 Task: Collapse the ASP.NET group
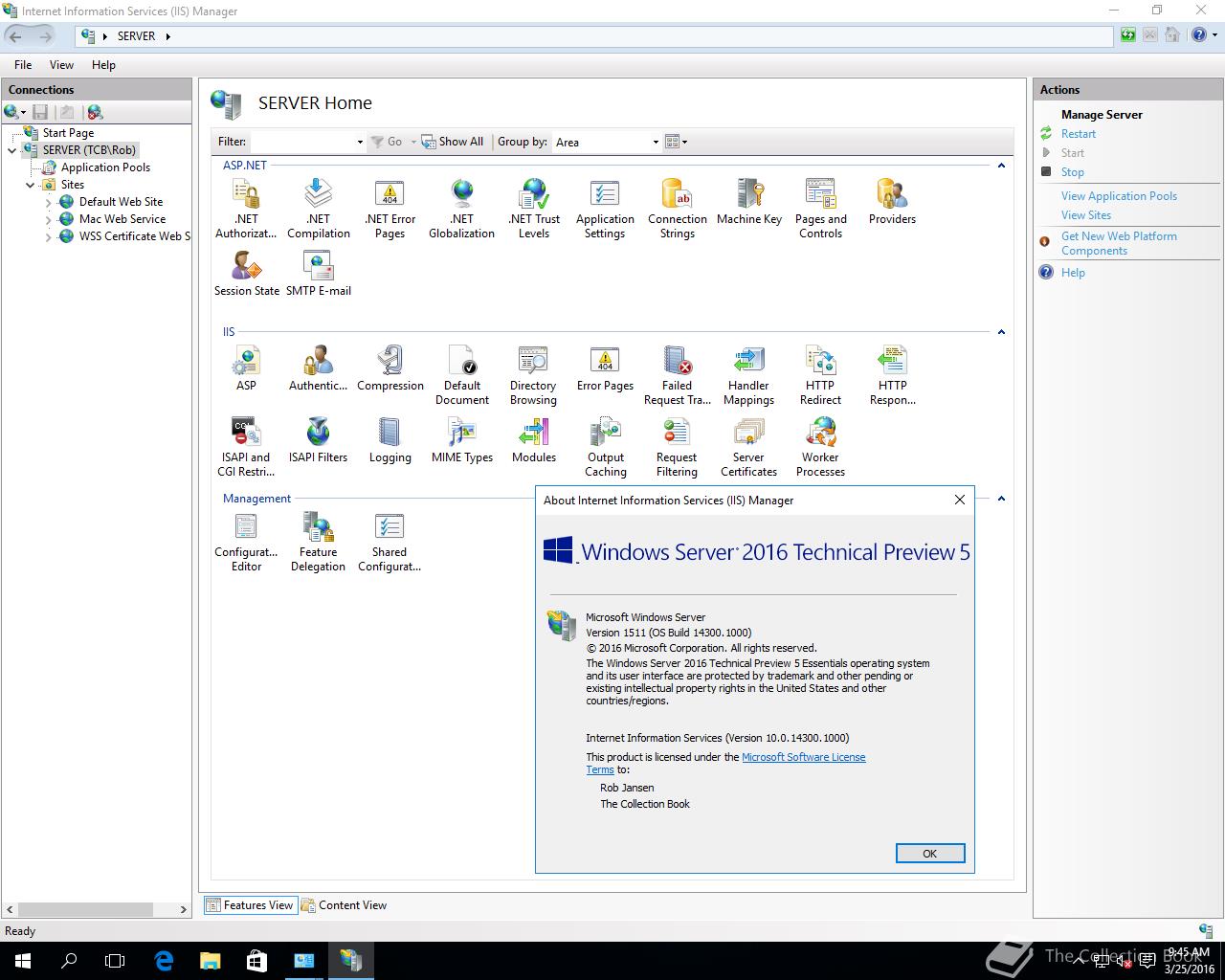click(x=1001, y=166)
